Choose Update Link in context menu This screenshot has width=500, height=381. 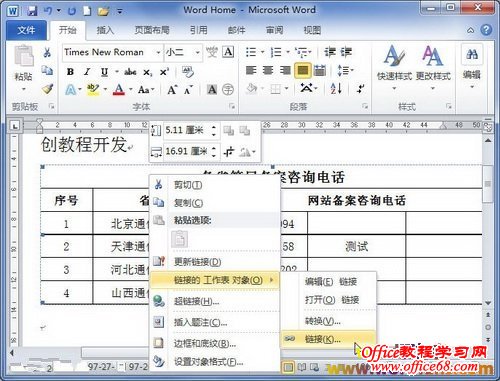pyautogui.click(x=215, y=262)
